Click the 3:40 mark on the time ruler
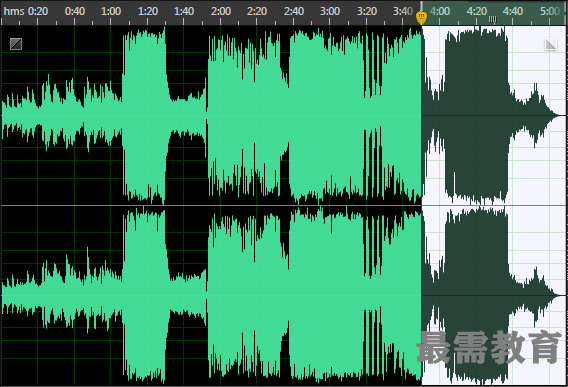The width and height of the screenshot is (568, 387). [403, 11]
